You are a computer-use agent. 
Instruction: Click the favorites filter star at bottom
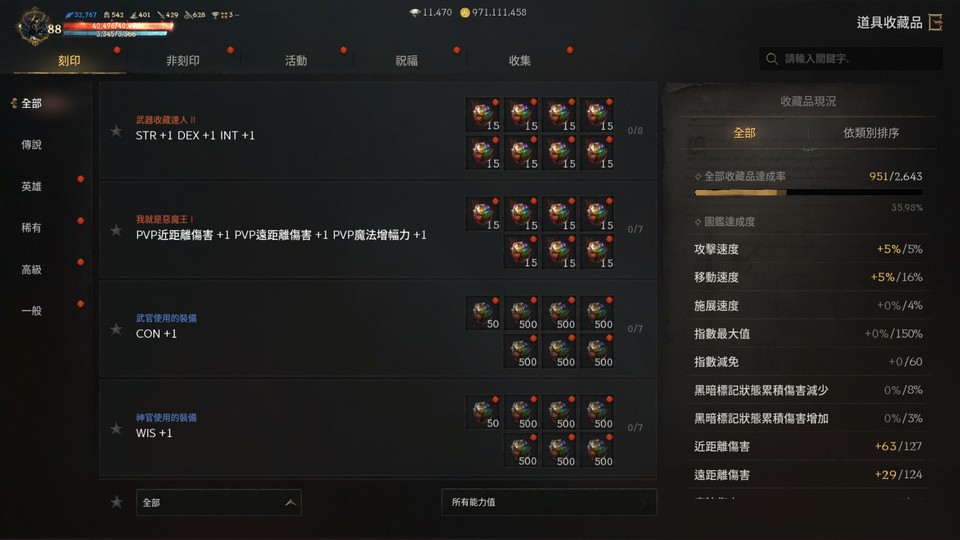pyautogui.click(x=116, y=502)
